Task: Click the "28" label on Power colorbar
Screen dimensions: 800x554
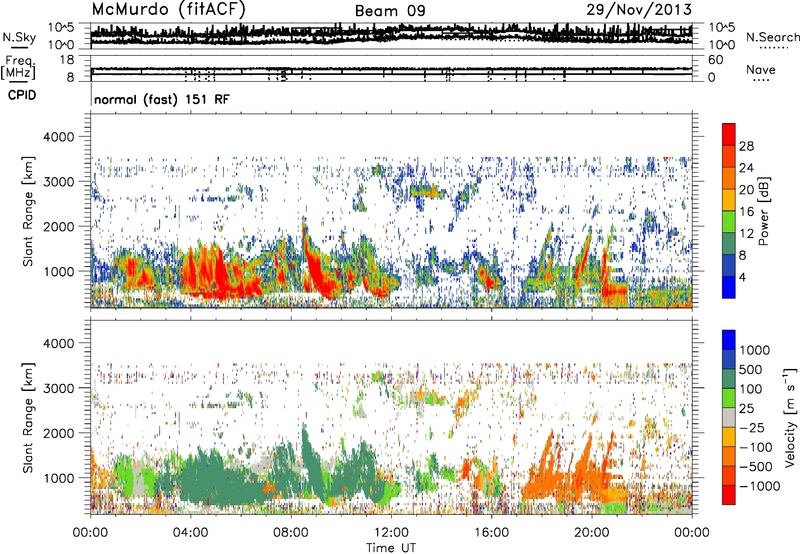Action: point(746,146)
